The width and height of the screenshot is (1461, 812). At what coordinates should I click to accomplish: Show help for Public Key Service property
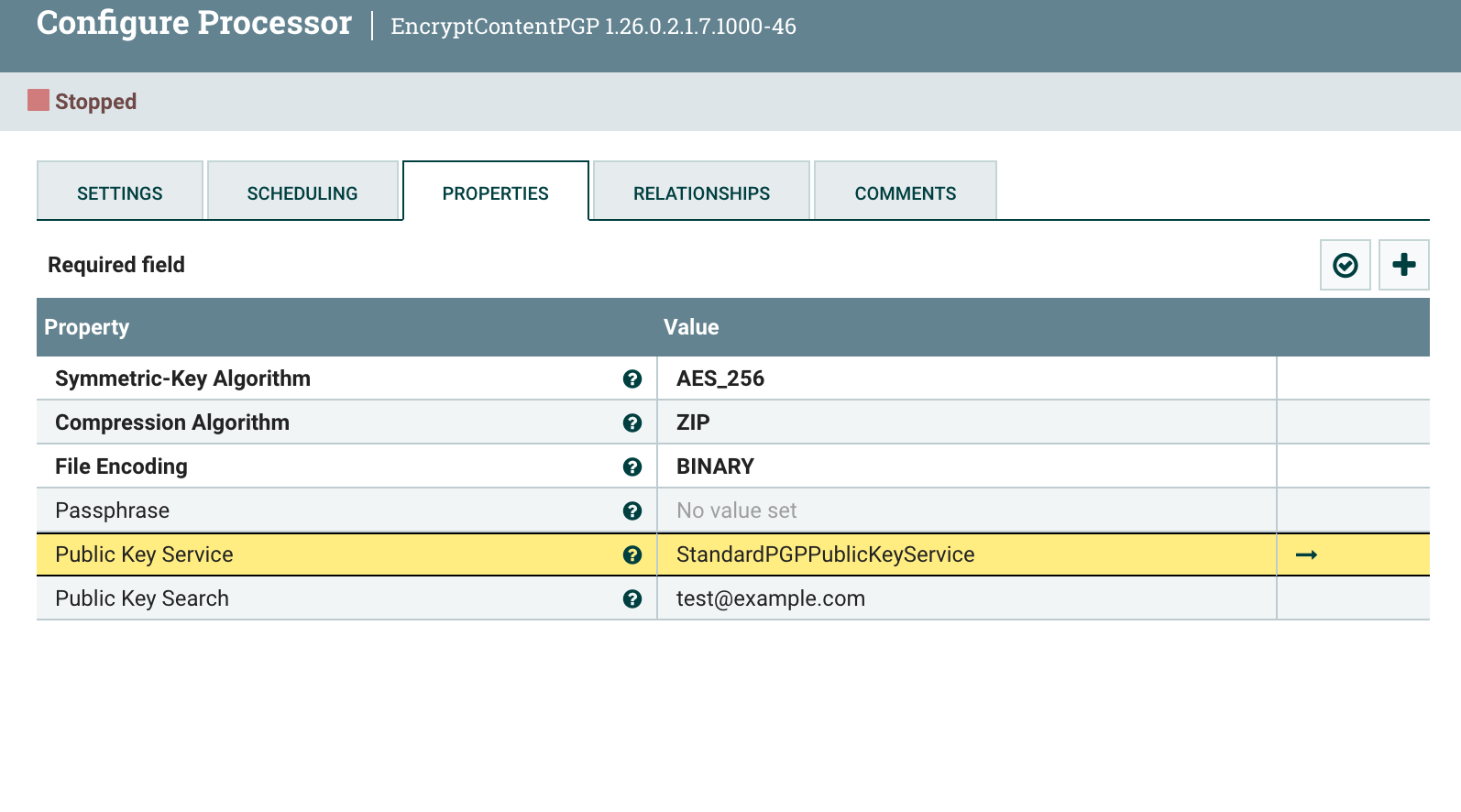pos(632,554)
